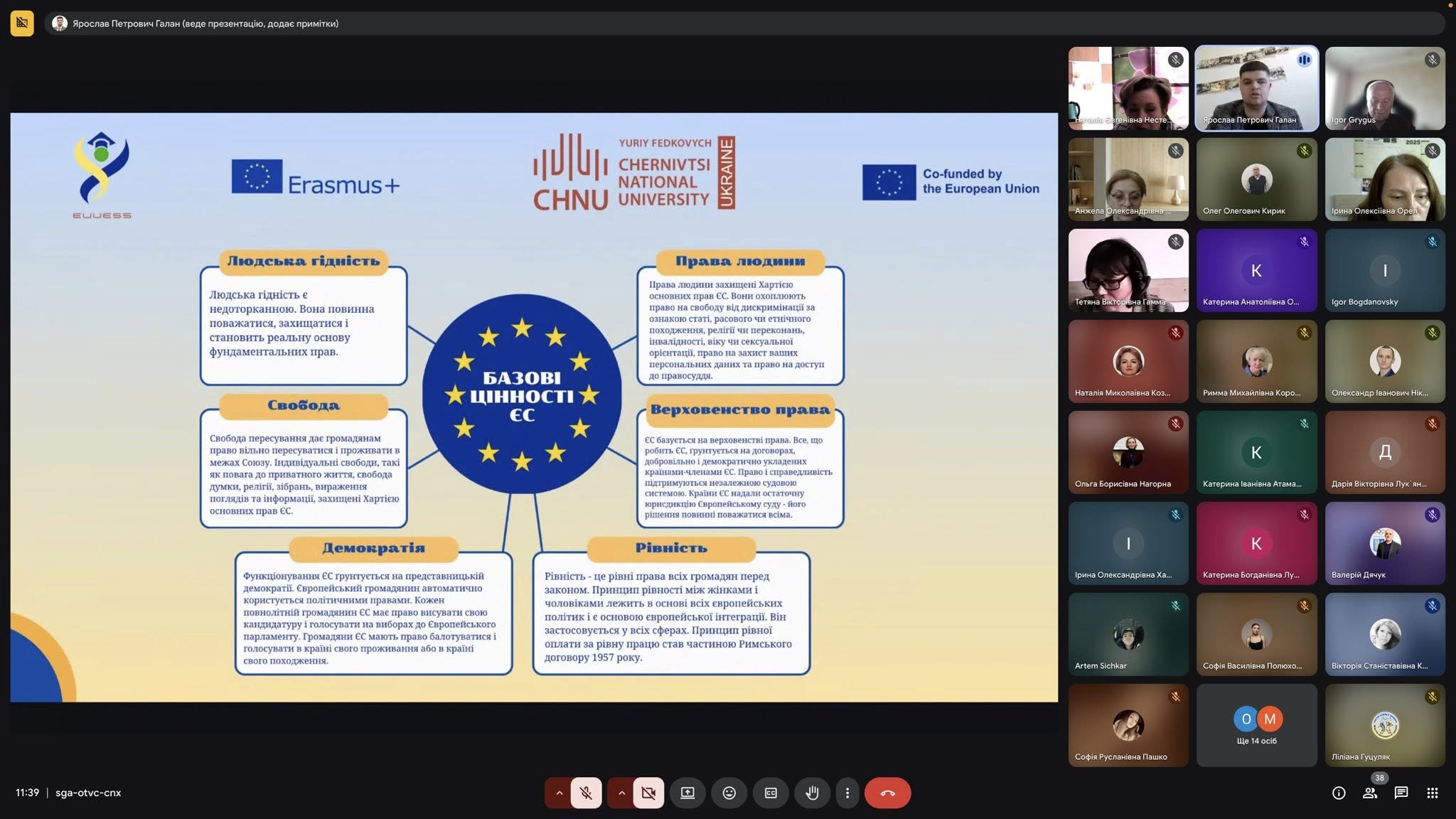
Task: Click the shared presentation slide
Action: coord(534,407)
